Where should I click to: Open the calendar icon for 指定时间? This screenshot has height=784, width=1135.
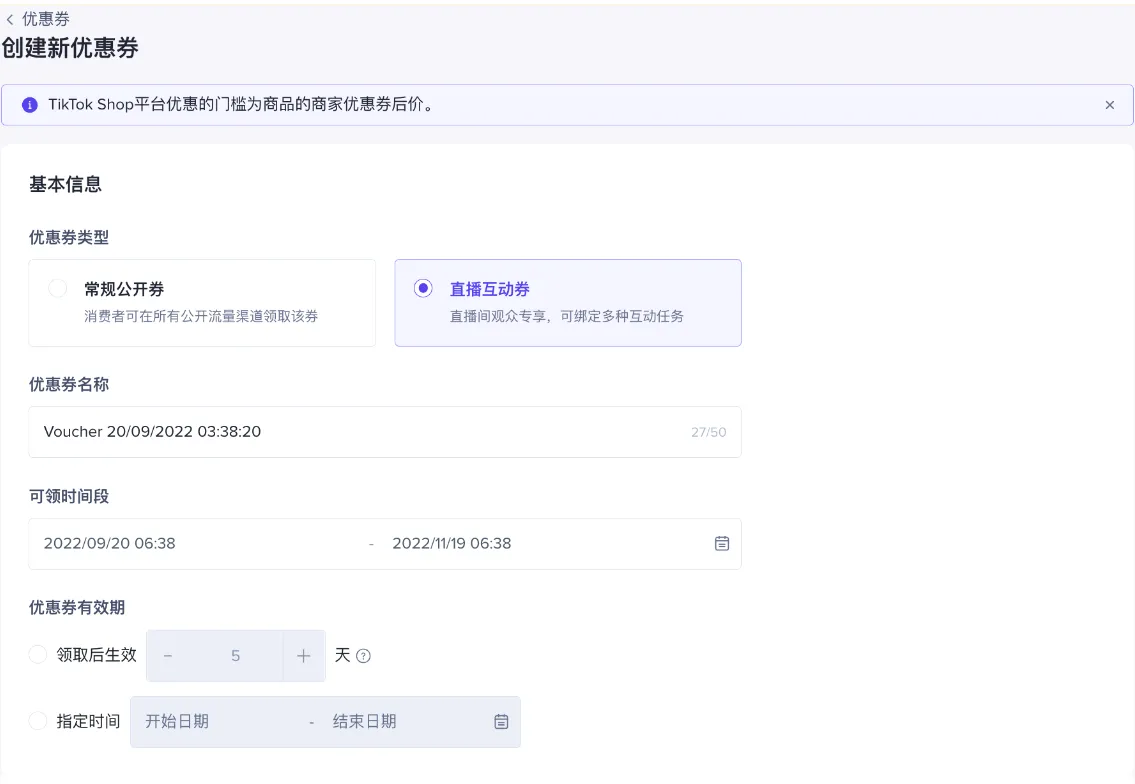pyautogui.click(x=501, y=722)
